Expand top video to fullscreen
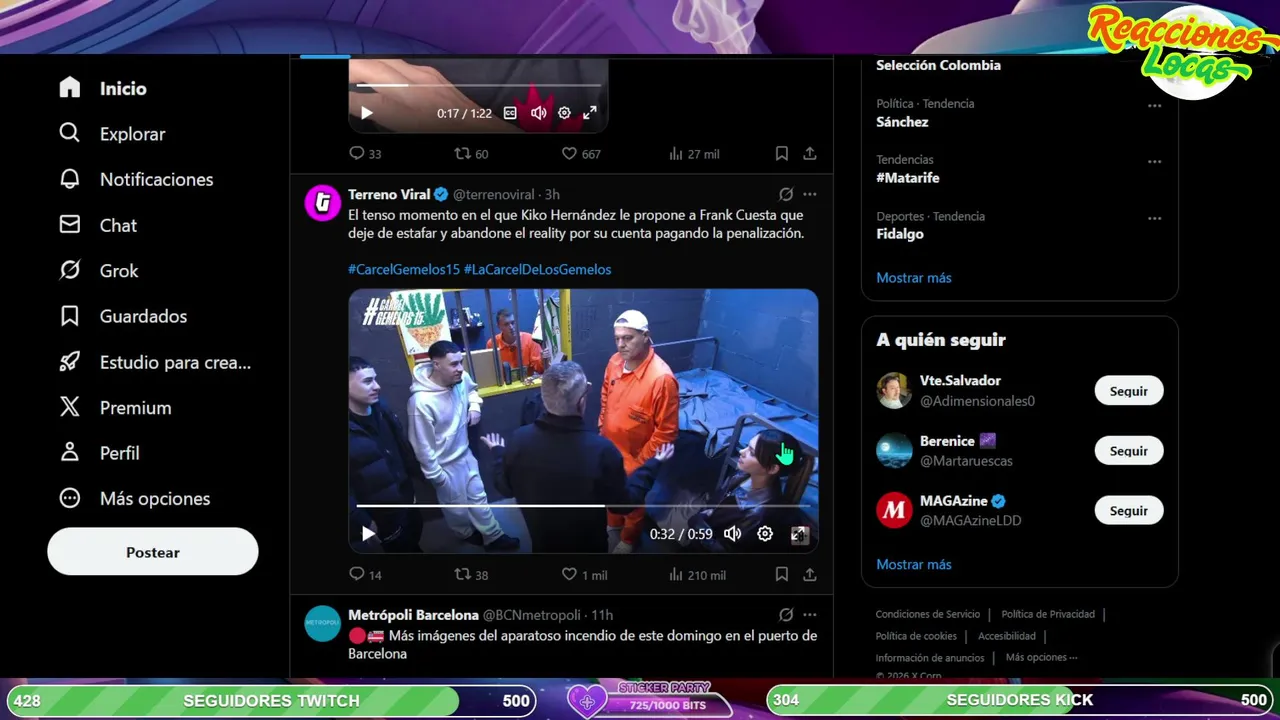 coord(590,113)
